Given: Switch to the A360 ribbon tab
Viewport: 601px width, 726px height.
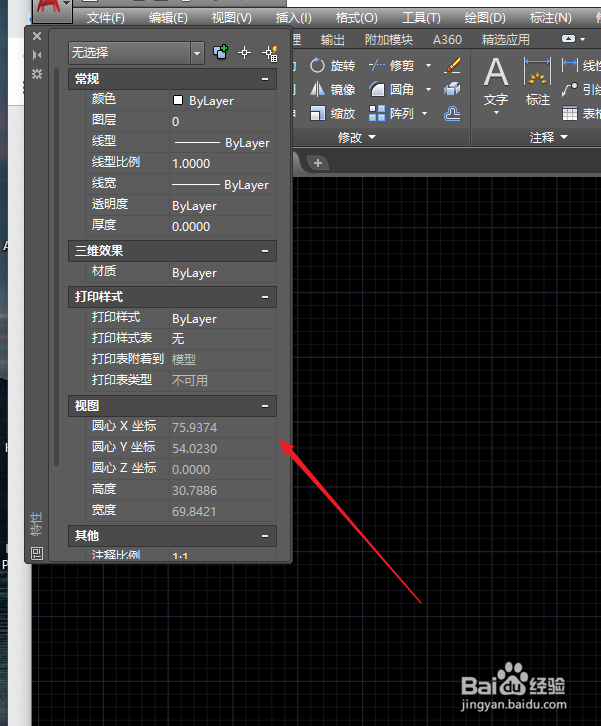Looking at the screenshot, I should tap(447, 40).
